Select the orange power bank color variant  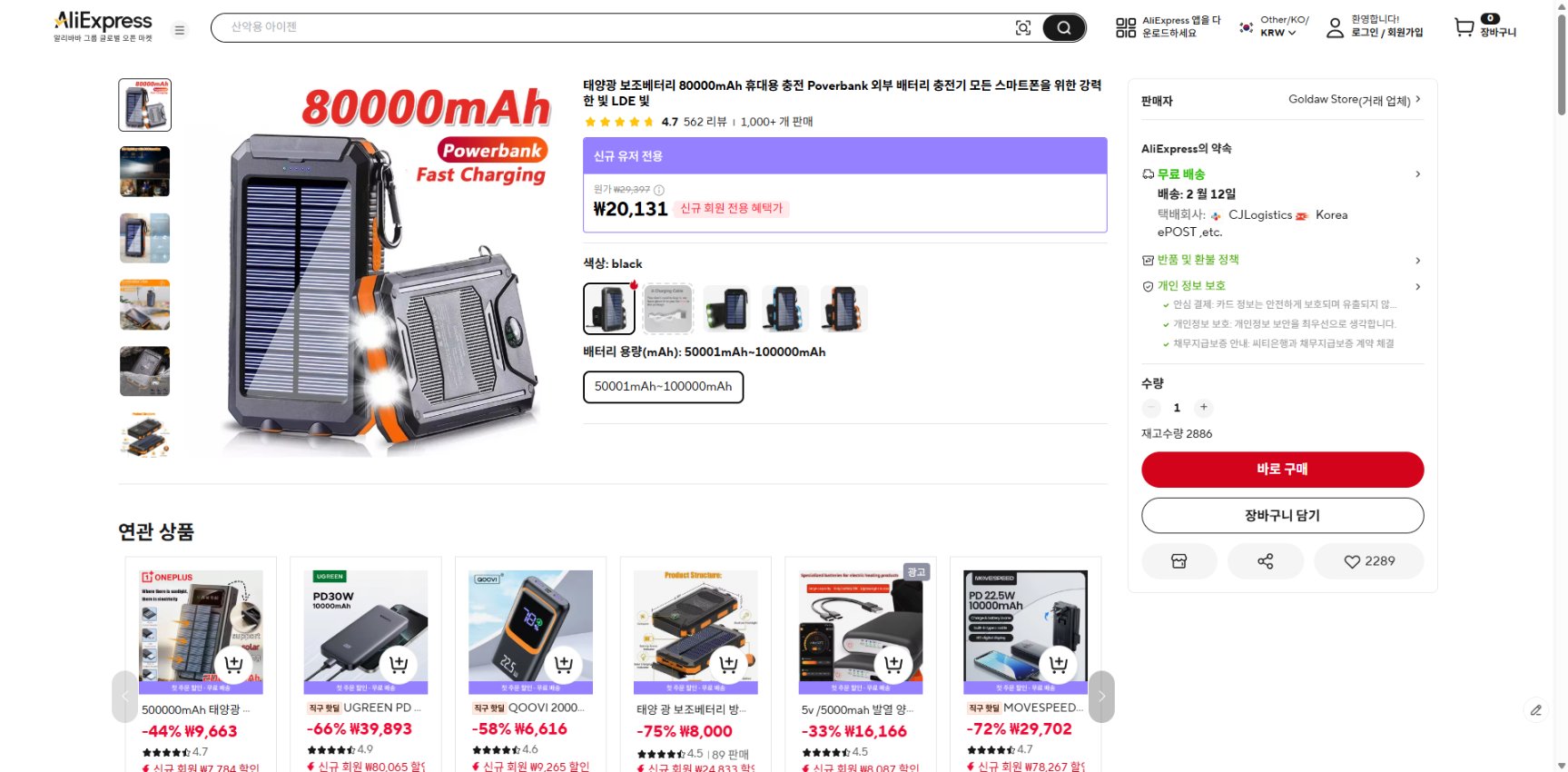pos(843,309)
